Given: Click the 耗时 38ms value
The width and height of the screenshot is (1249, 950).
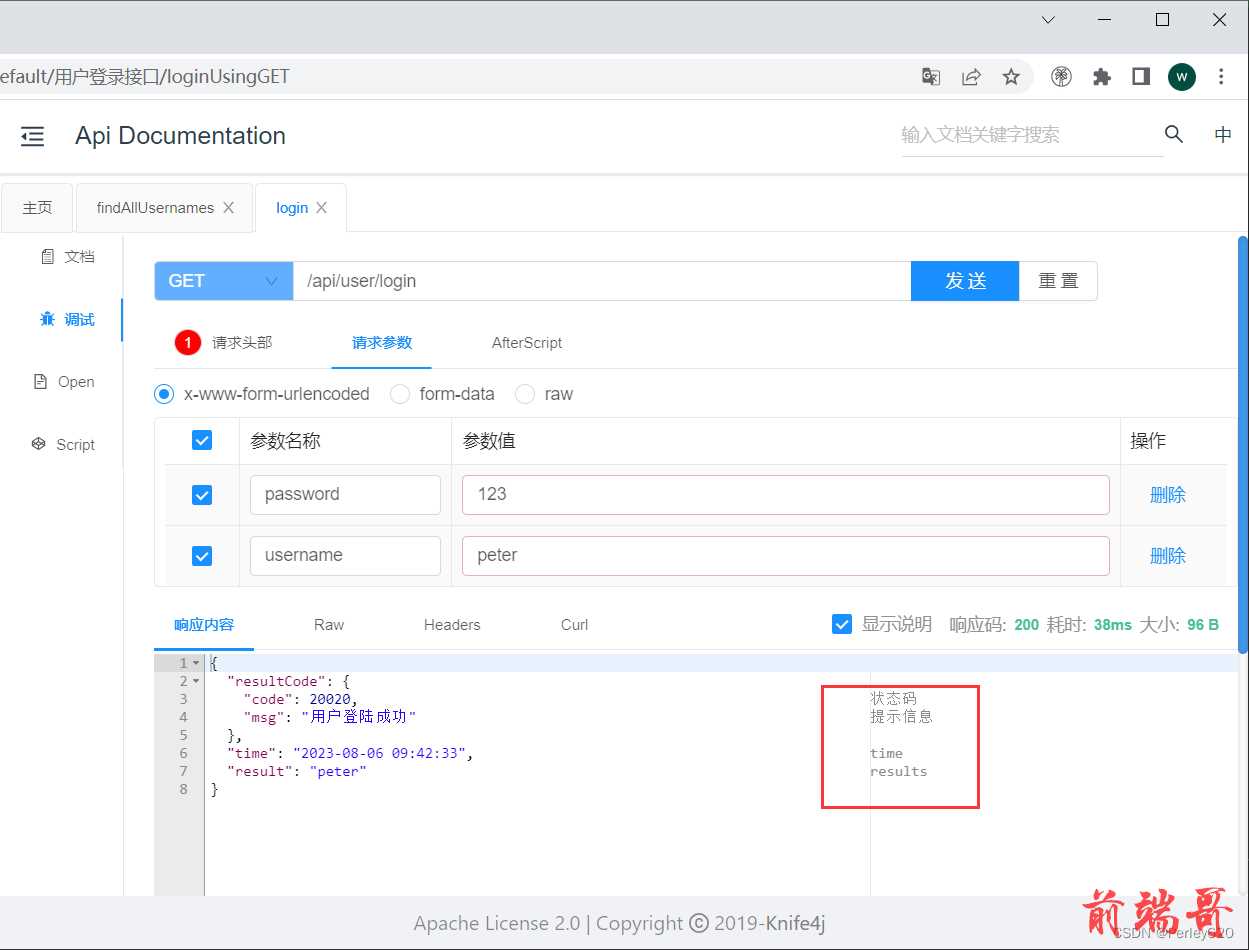Looking at the screenshot, I should pyautogui.click(x=1113, y=625).
